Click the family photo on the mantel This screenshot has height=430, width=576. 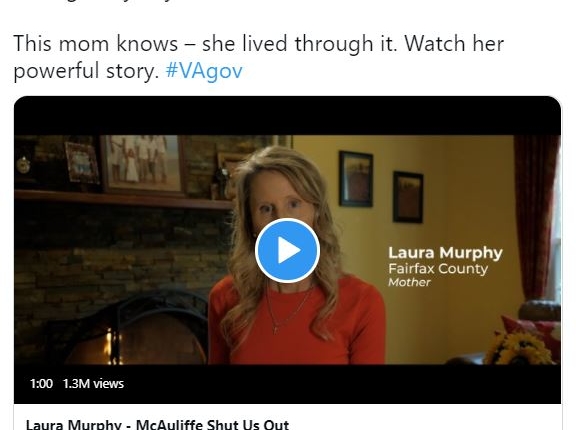pyautogui.click(x=143, y=164)
